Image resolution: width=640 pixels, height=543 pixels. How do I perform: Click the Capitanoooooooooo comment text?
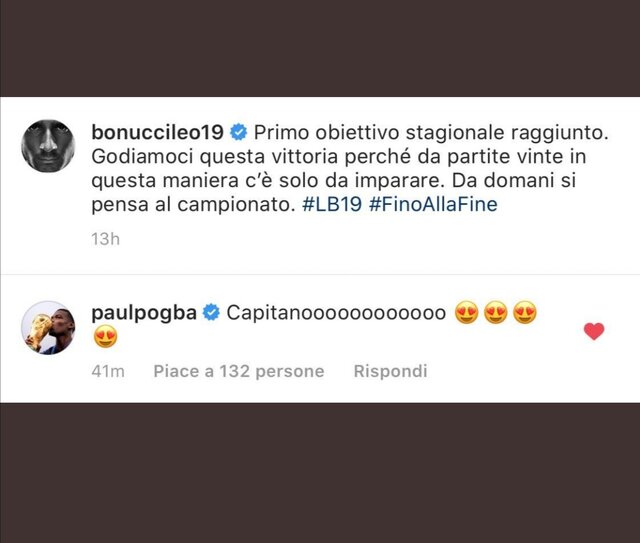(x=336, y=313)
